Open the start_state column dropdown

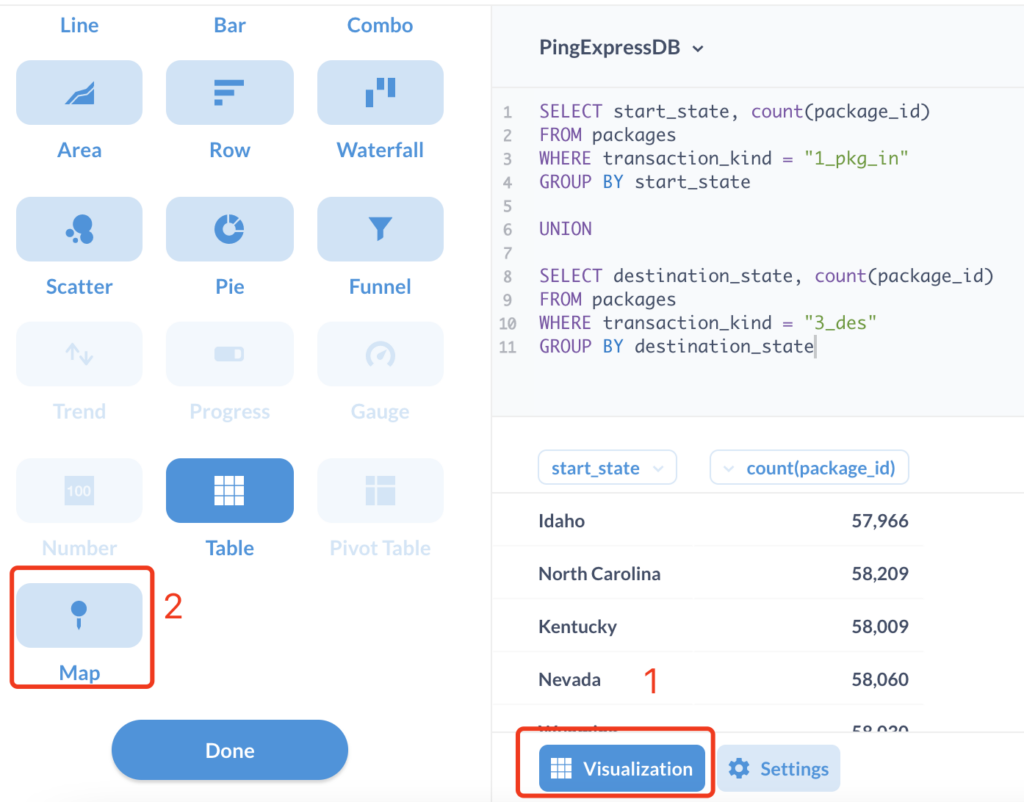[607, 467]
